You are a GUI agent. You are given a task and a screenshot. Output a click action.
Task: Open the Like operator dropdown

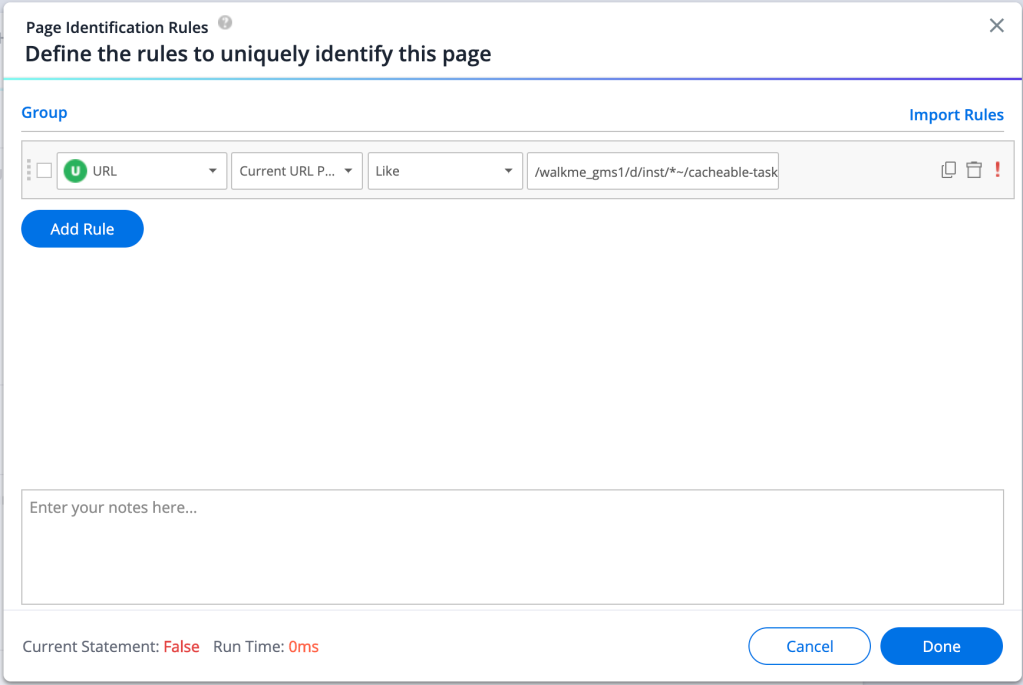pyautogui.click(x=445, y=171)
